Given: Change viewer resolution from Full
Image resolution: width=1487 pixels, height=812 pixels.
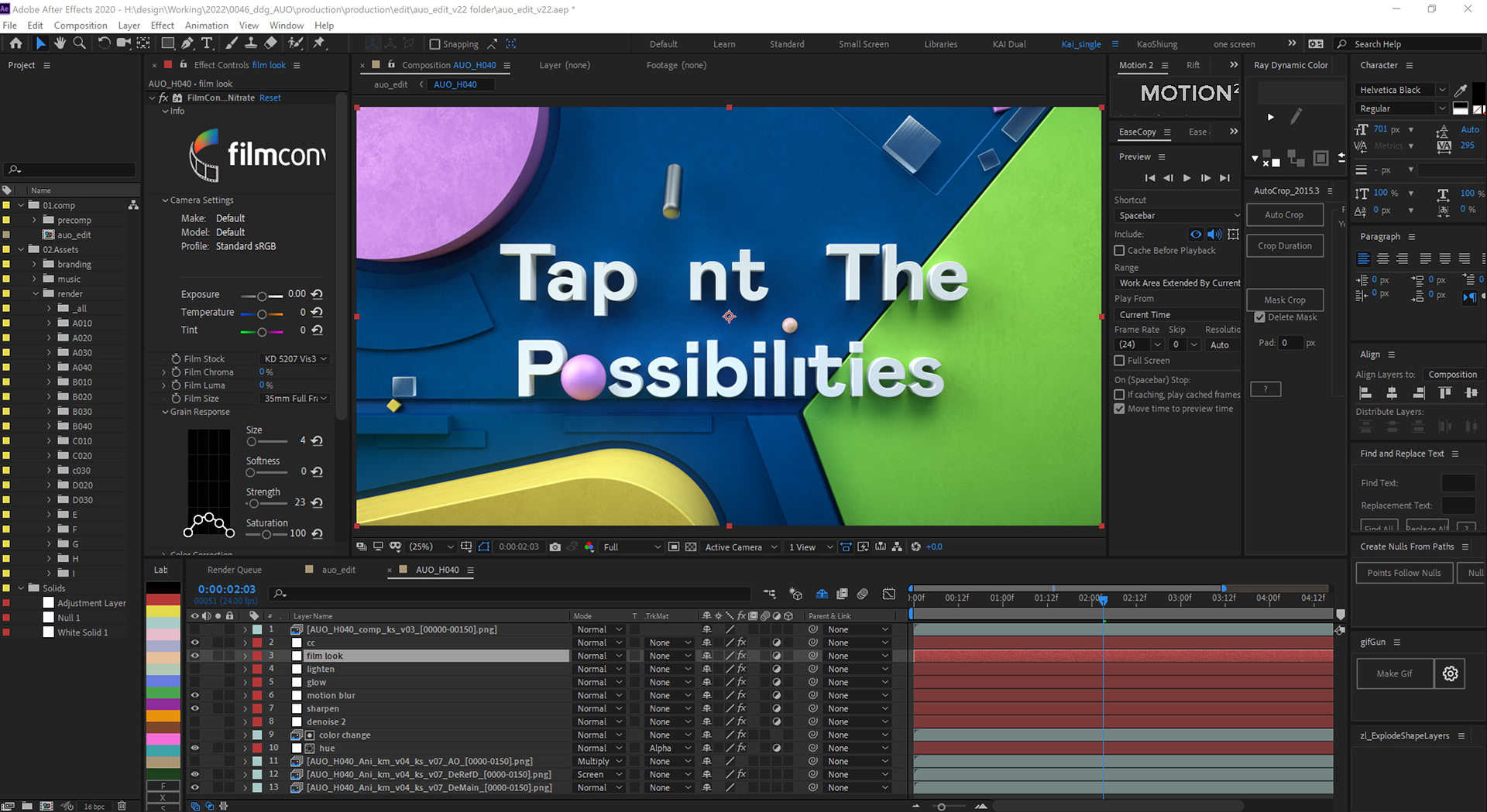Looking at the screenshot, I should click(x=631, y=546).
